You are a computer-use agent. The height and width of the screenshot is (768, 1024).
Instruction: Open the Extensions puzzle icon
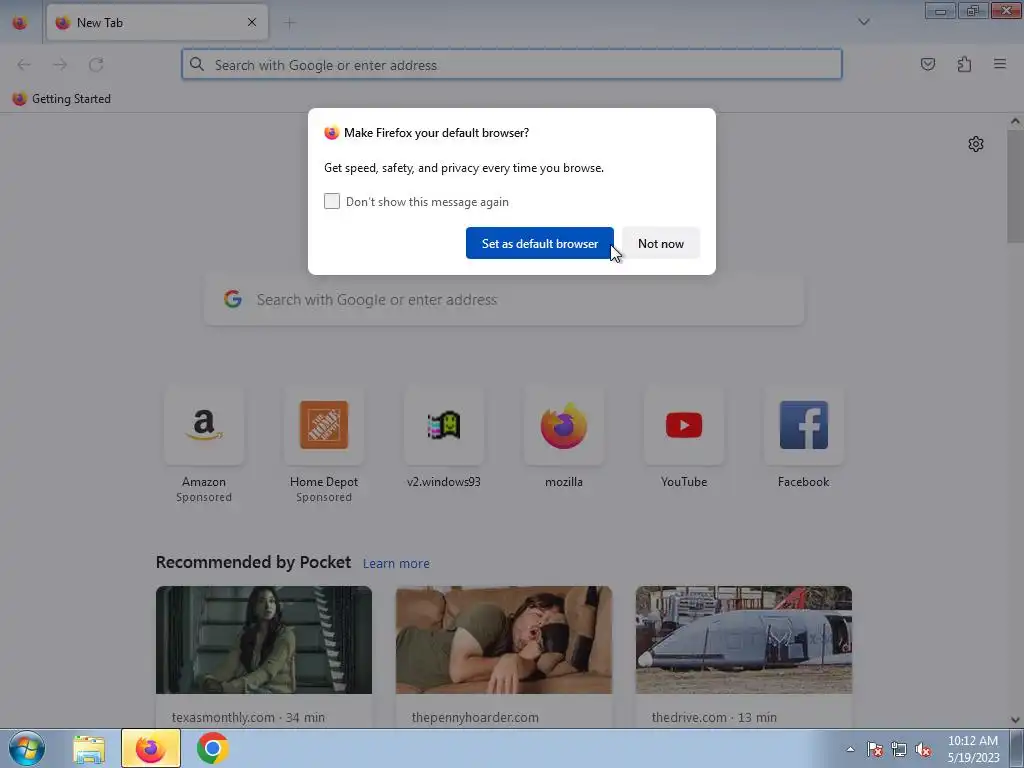pyautogui.click(x=964, y=64)
